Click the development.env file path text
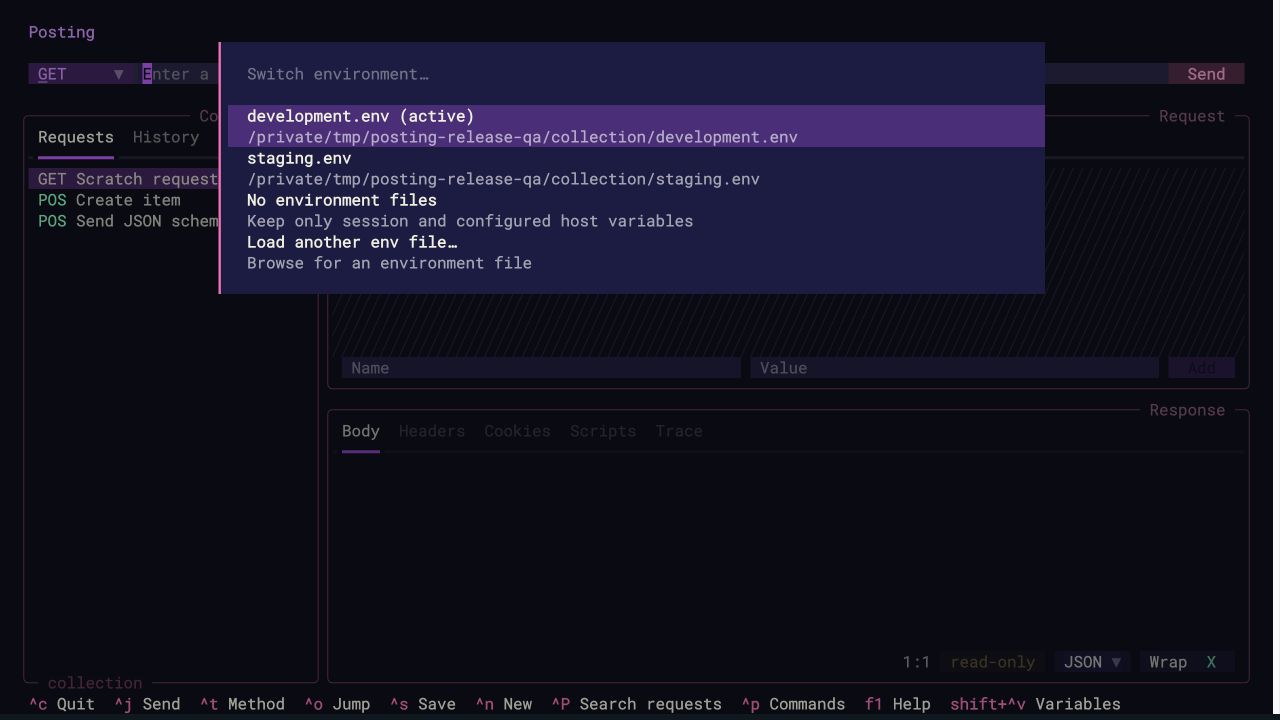The height and width of the screenshot is (720, 1280). point(522,137)
